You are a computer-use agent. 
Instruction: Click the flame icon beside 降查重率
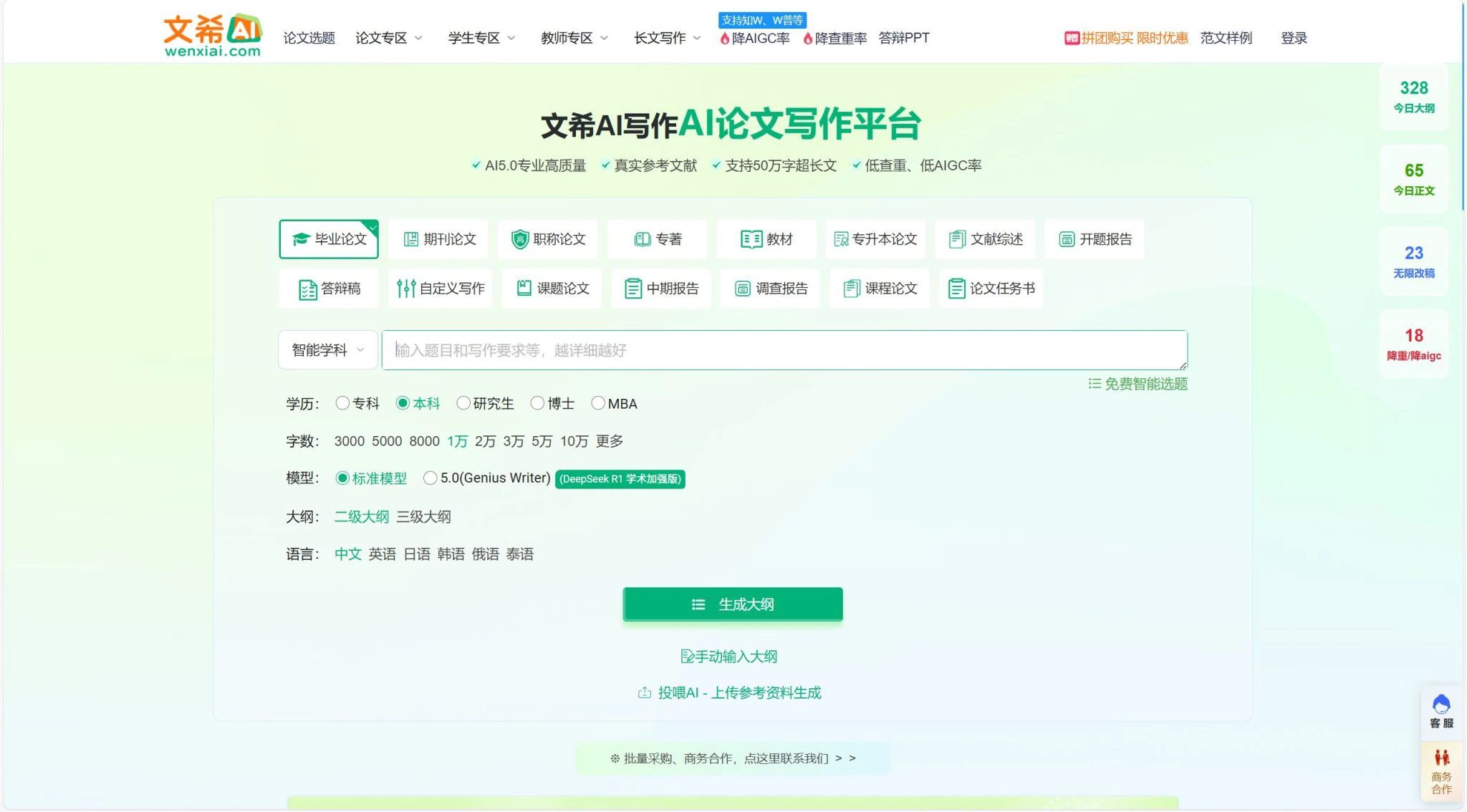pos(808,38)
